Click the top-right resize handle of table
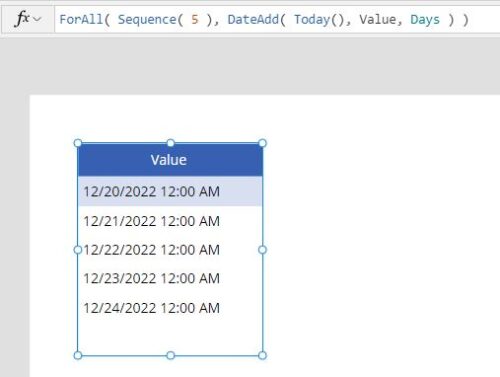 262,143
